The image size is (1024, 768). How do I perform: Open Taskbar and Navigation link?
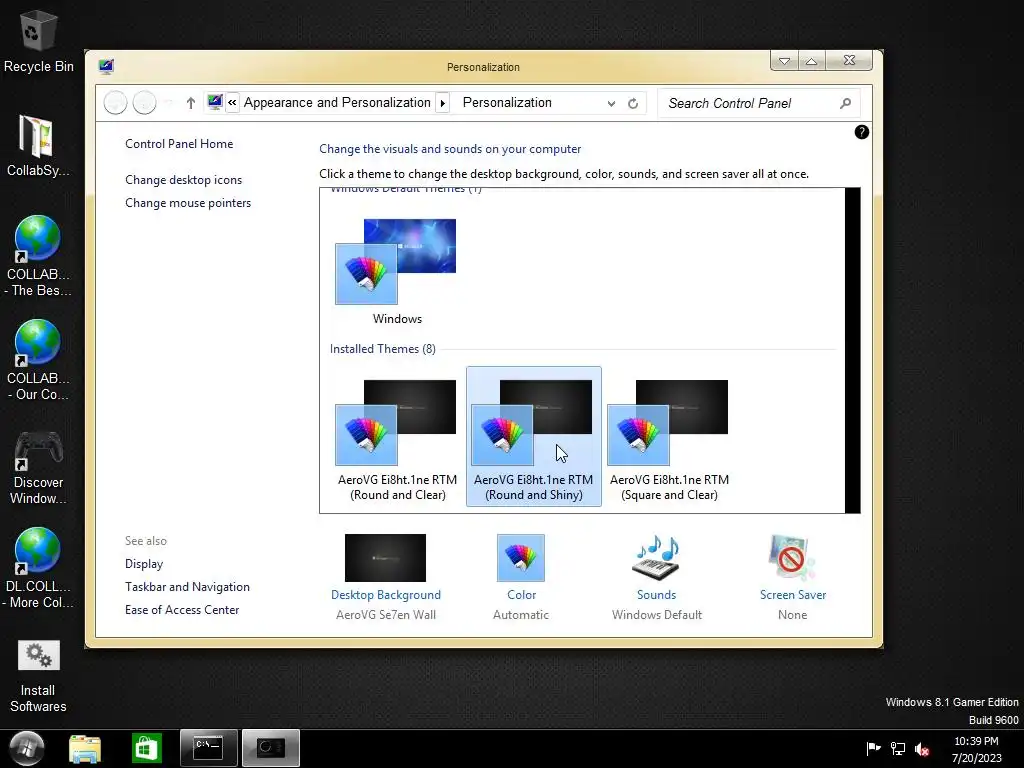click(x=187, y=586)
